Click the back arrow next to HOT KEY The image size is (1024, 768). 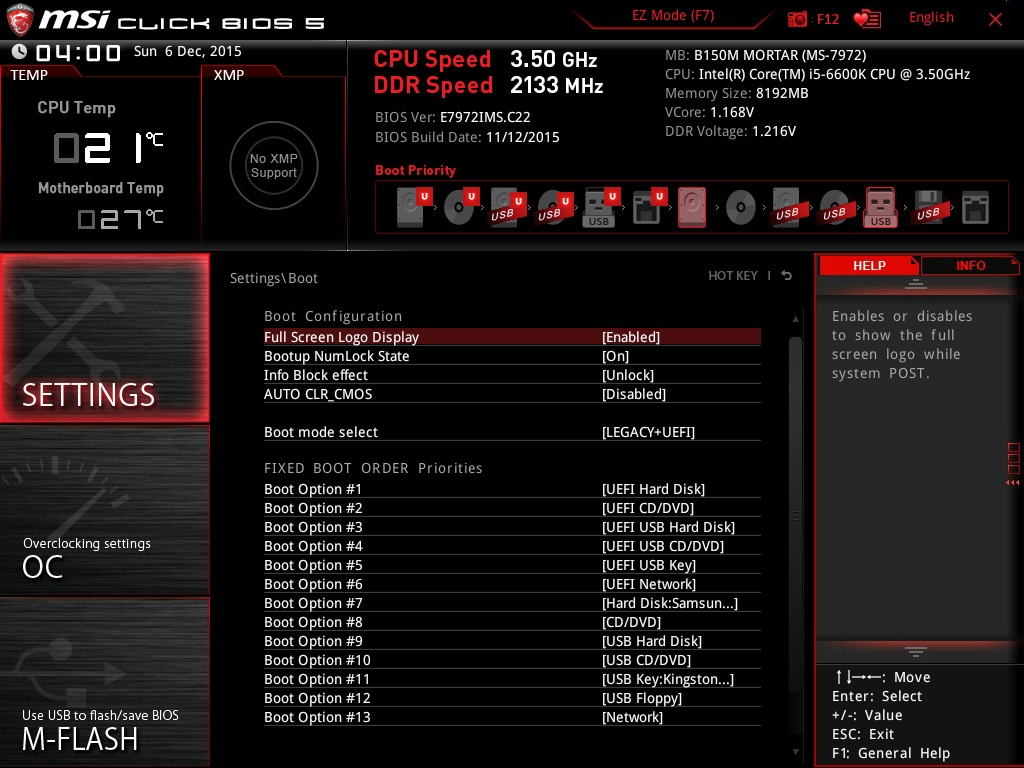(x=787, y=276)
